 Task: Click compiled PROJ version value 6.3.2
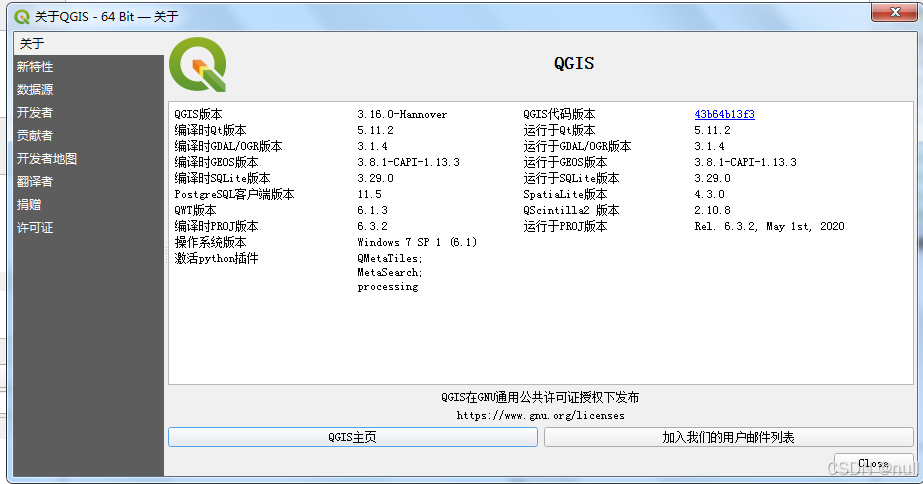click(372, 226)
